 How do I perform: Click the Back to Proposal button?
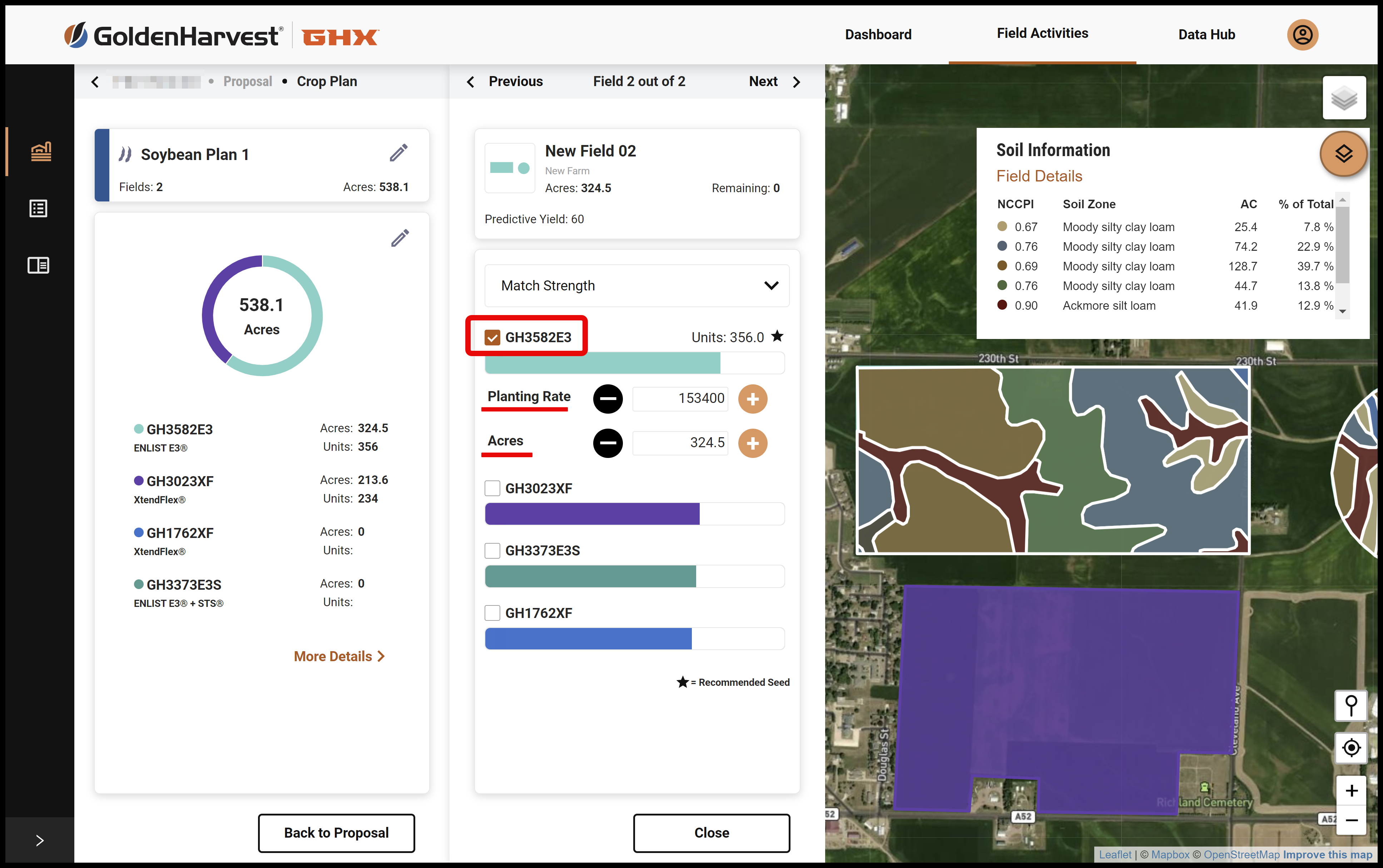pyautogui.click(x=337, y=833)
